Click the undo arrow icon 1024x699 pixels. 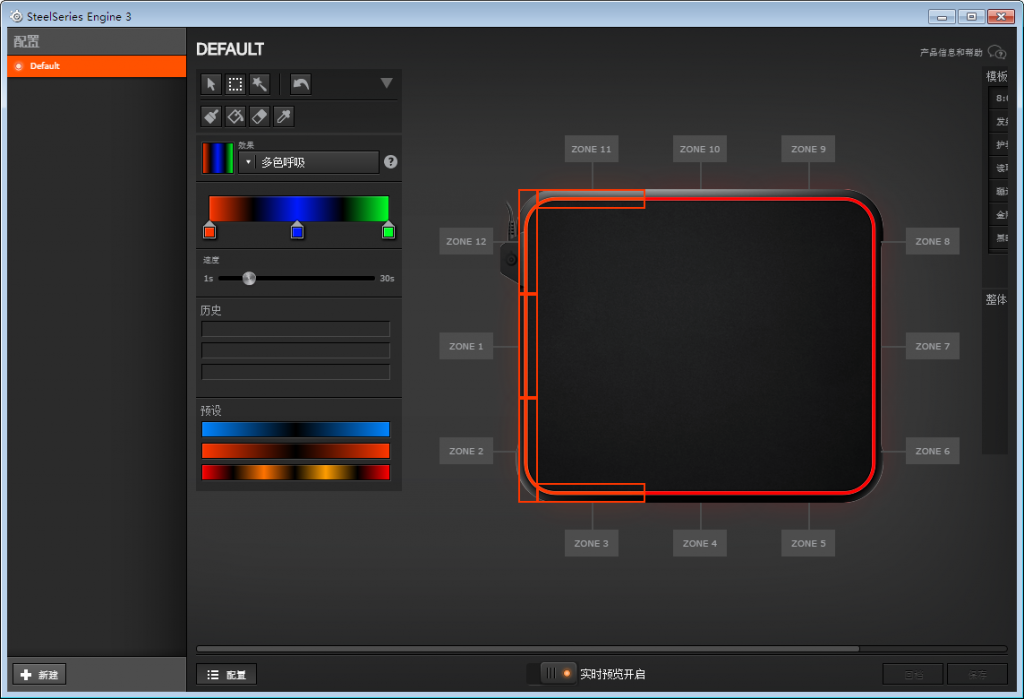click(300, 84)
